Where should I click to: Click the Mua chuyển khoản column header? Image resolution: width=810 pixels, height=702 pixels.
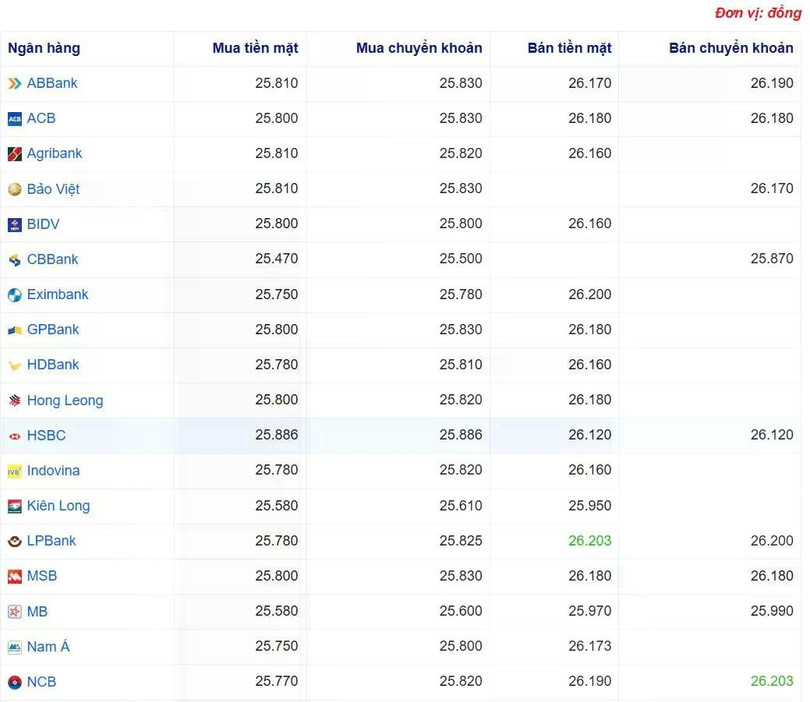419,48
